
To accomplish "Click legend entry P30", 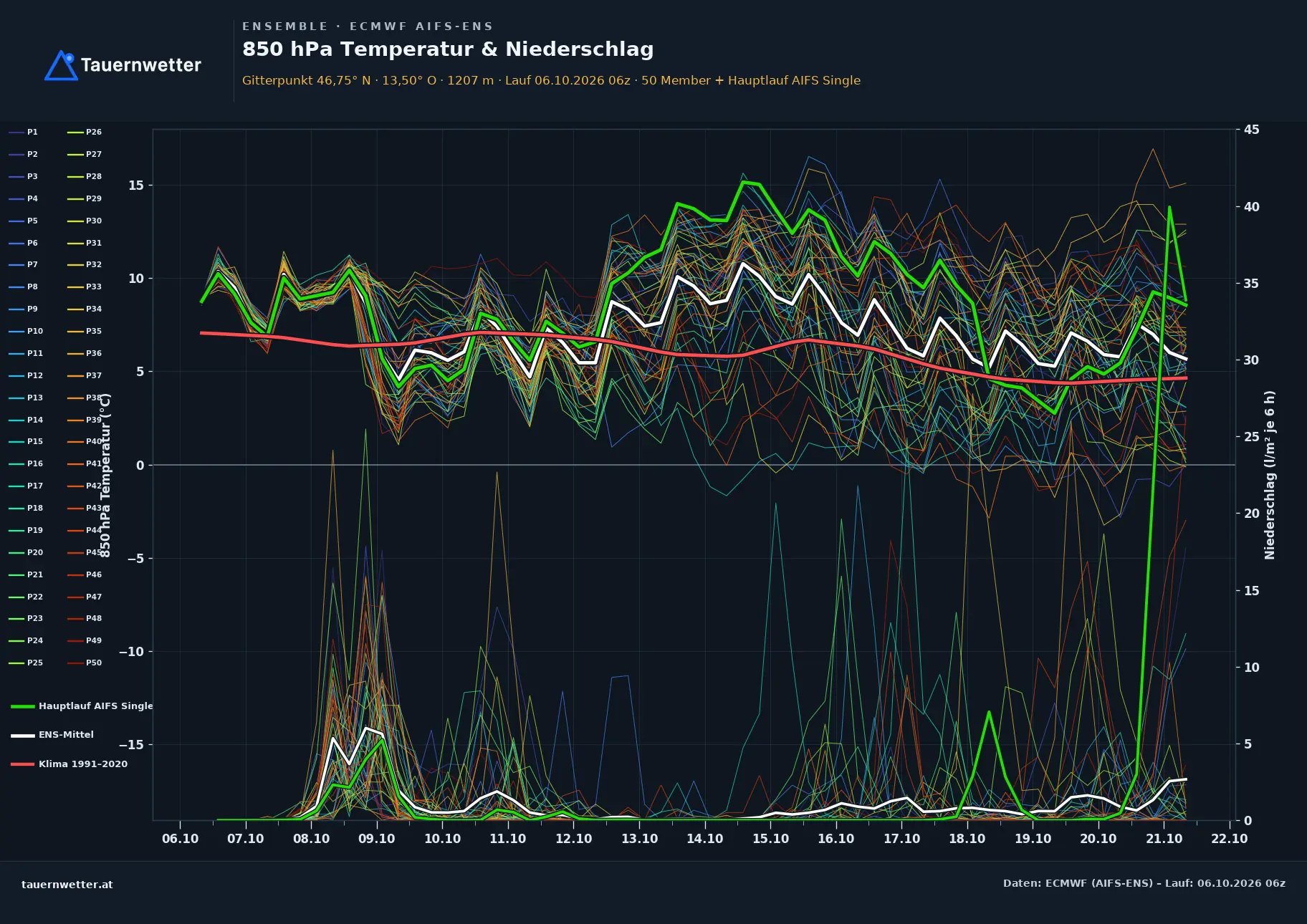I will [85, 221].
